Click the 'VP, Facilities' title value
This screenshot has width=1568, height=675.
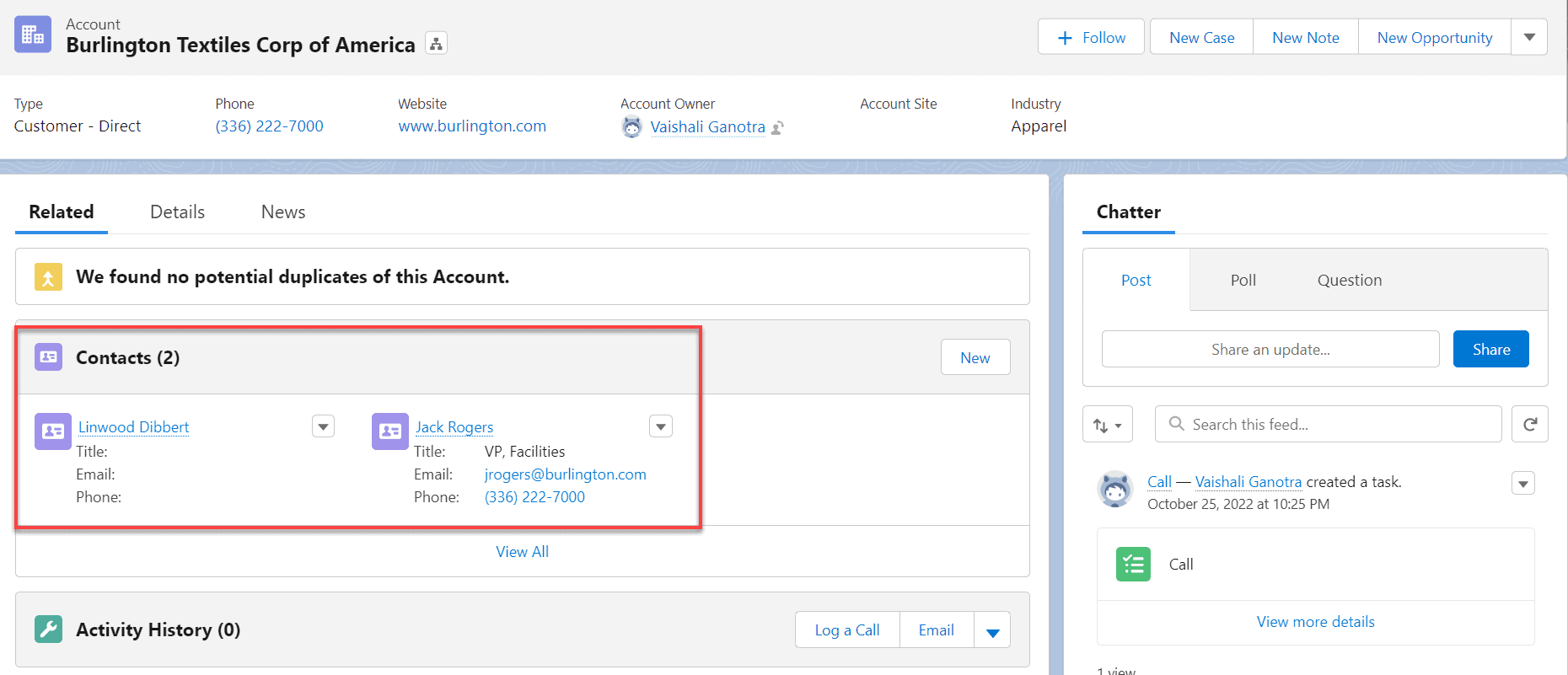pyautogui.click(x=524, y=452)
